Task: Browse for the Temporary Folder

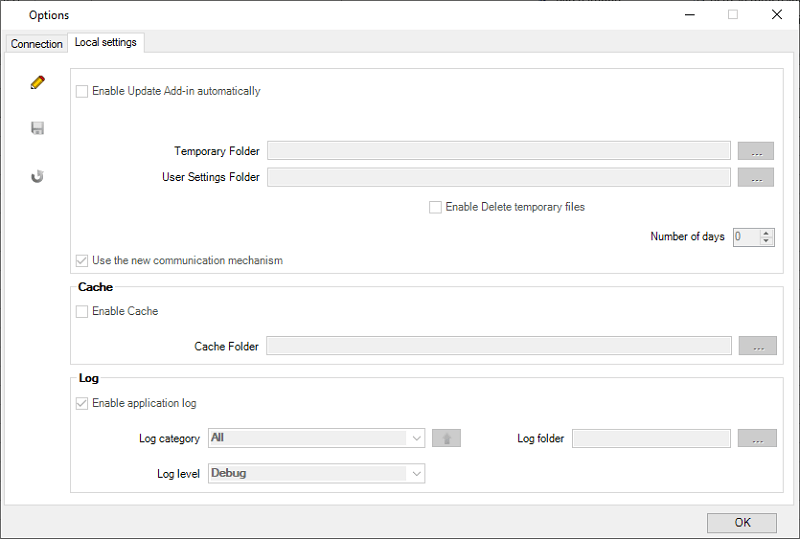Action: [x=756, y=151]
